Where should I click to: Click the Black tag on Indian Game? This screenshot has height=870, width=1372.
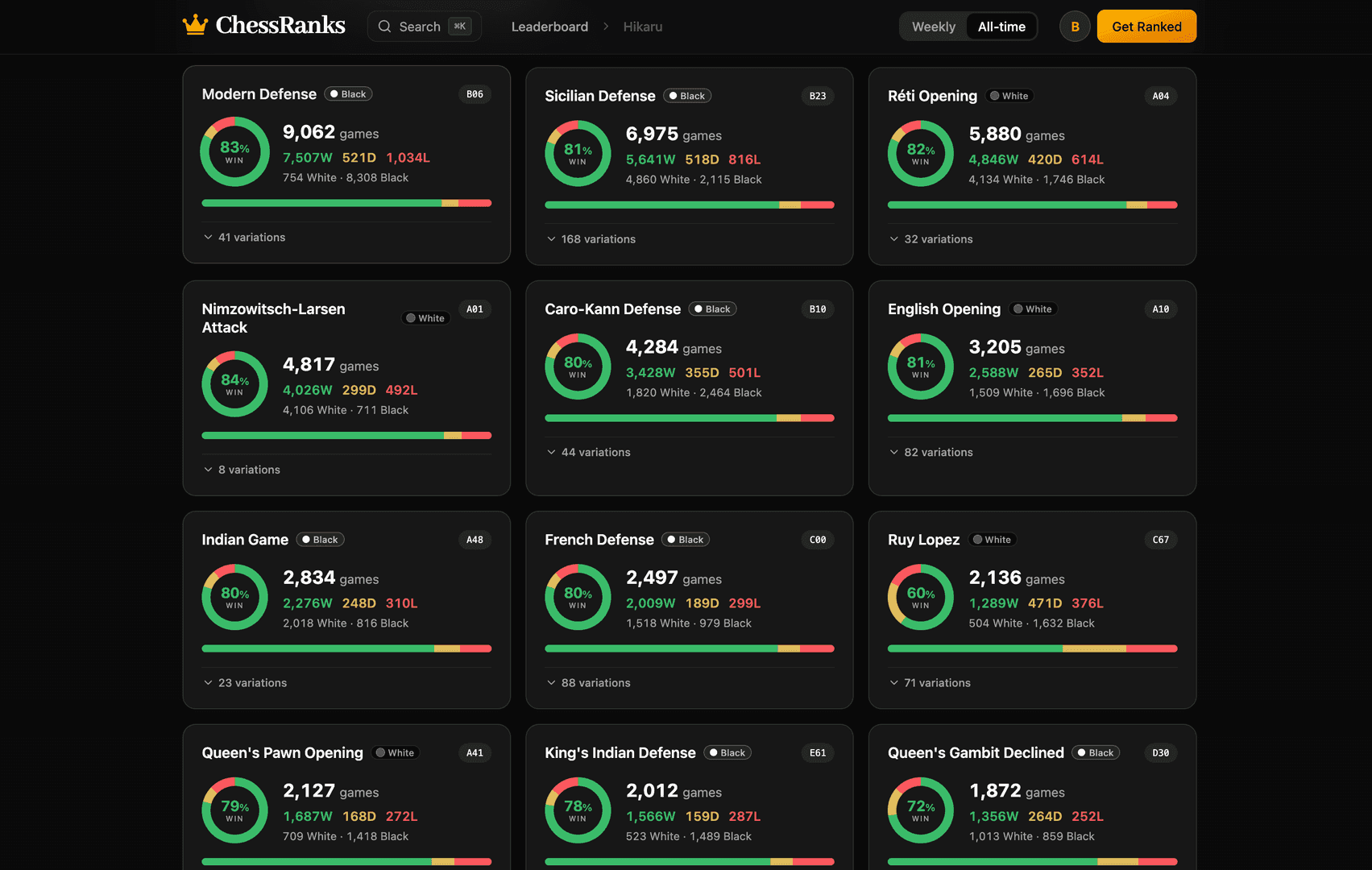pos(321,540)
